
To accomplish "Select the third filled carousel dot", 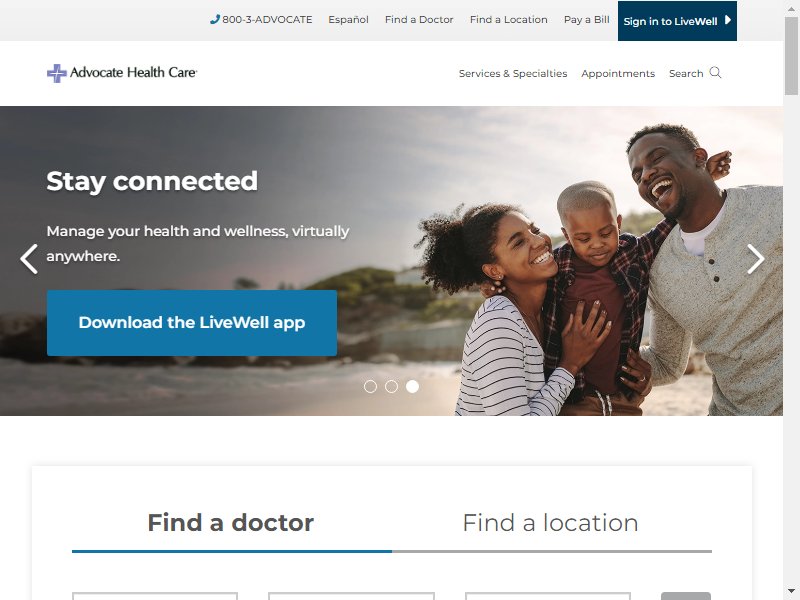I will click(x=412, y=387).
